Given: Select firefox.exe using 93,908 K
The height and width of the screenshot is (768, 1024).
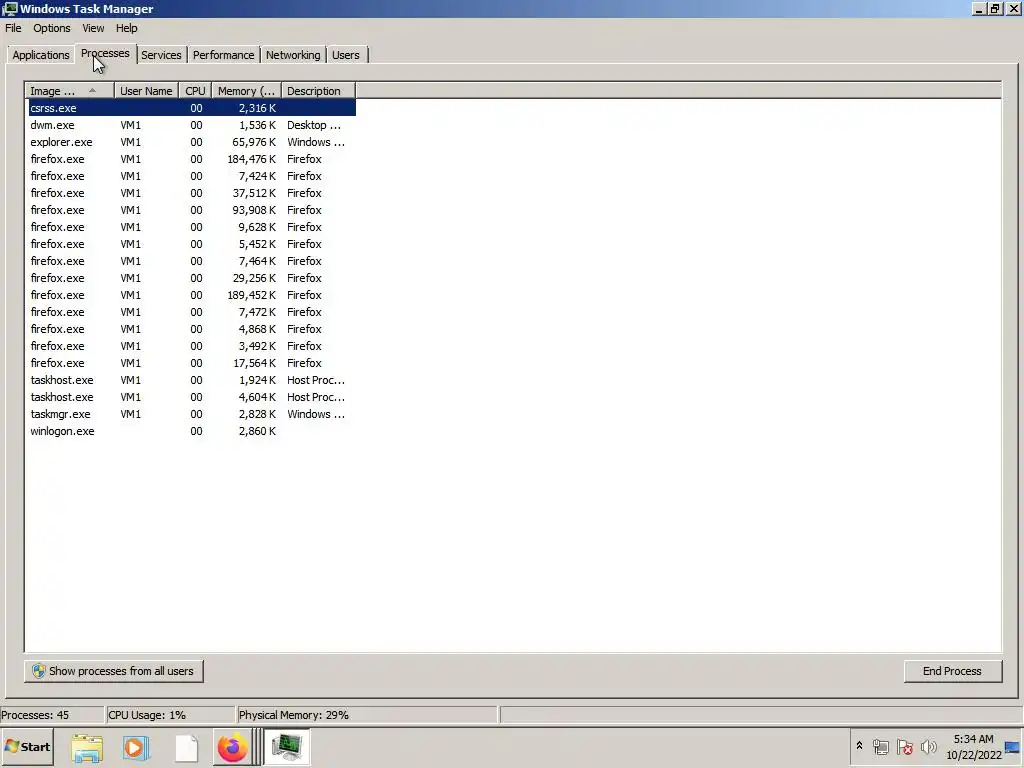Looking at the screenshot, I should click(190, 210).
